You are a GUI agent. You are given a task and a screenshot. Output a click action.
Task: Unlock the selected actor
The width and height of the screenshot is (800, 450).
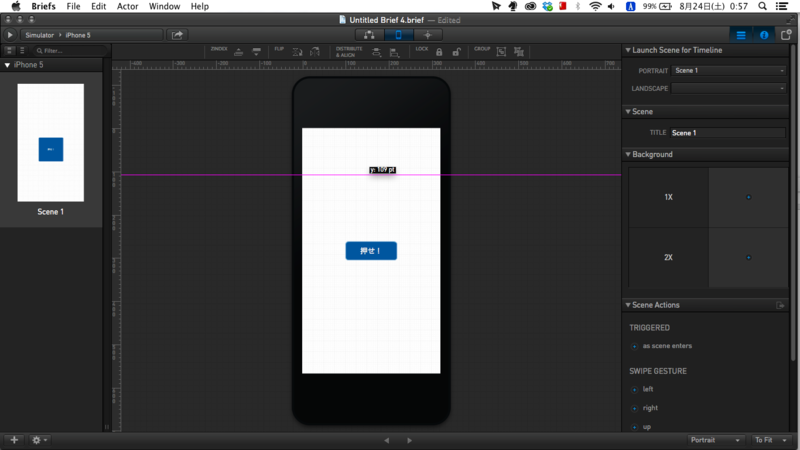[456, 52]
